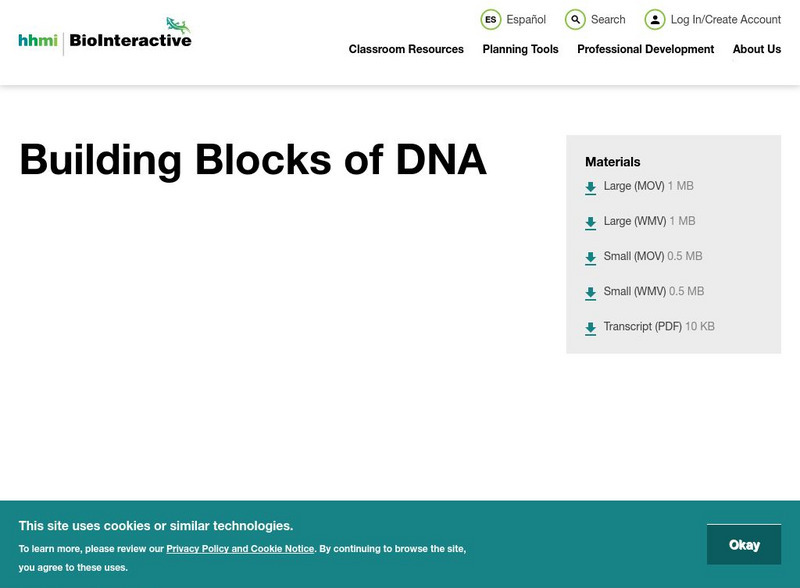The image size is (800, 588).
Task: Open the Privacy Policy and Cookie Notice link
Action: coord(240,548)
